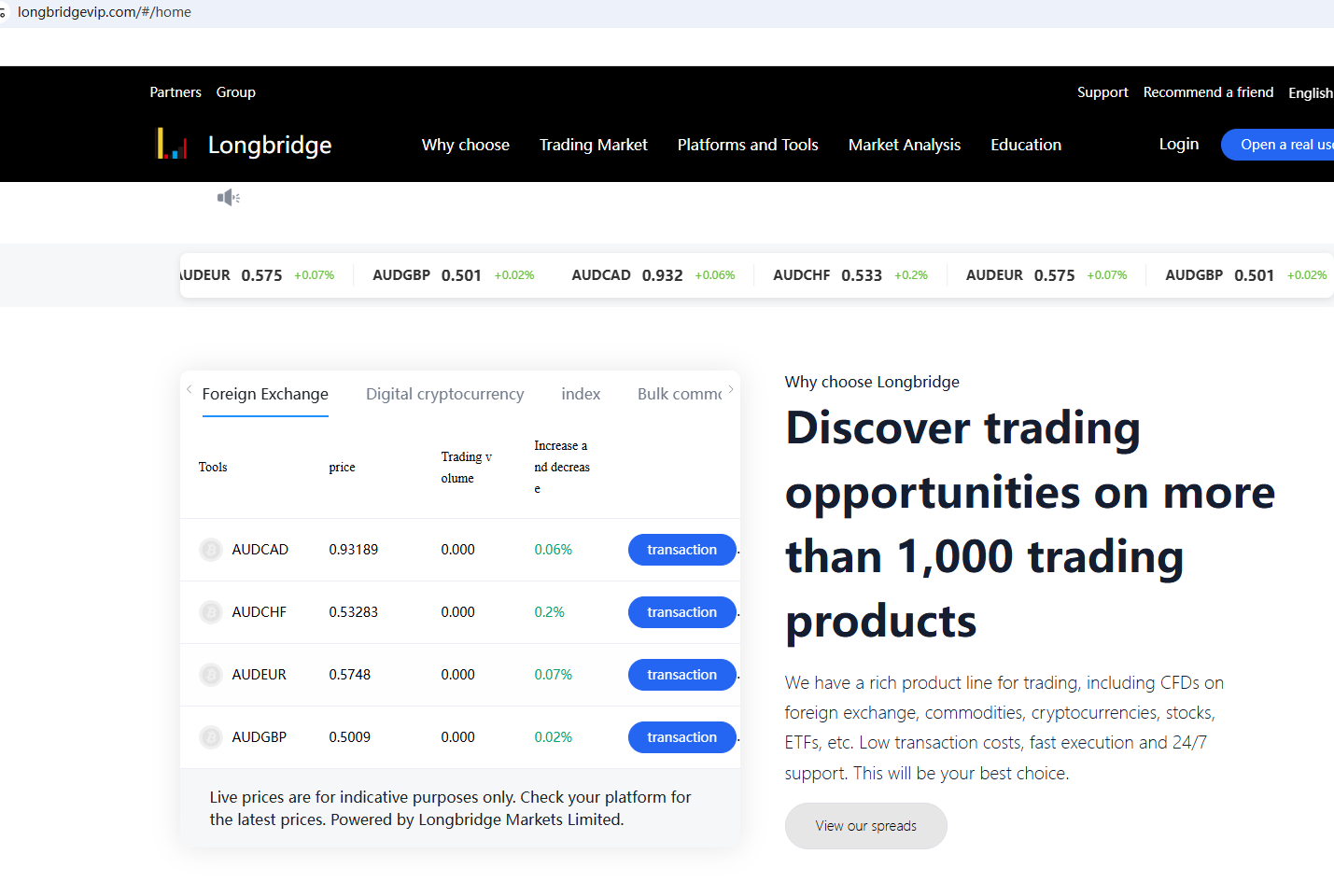
Task: Switch to the Bulk commodities tab
Action: pyautogui.click(x=680, y=394)
